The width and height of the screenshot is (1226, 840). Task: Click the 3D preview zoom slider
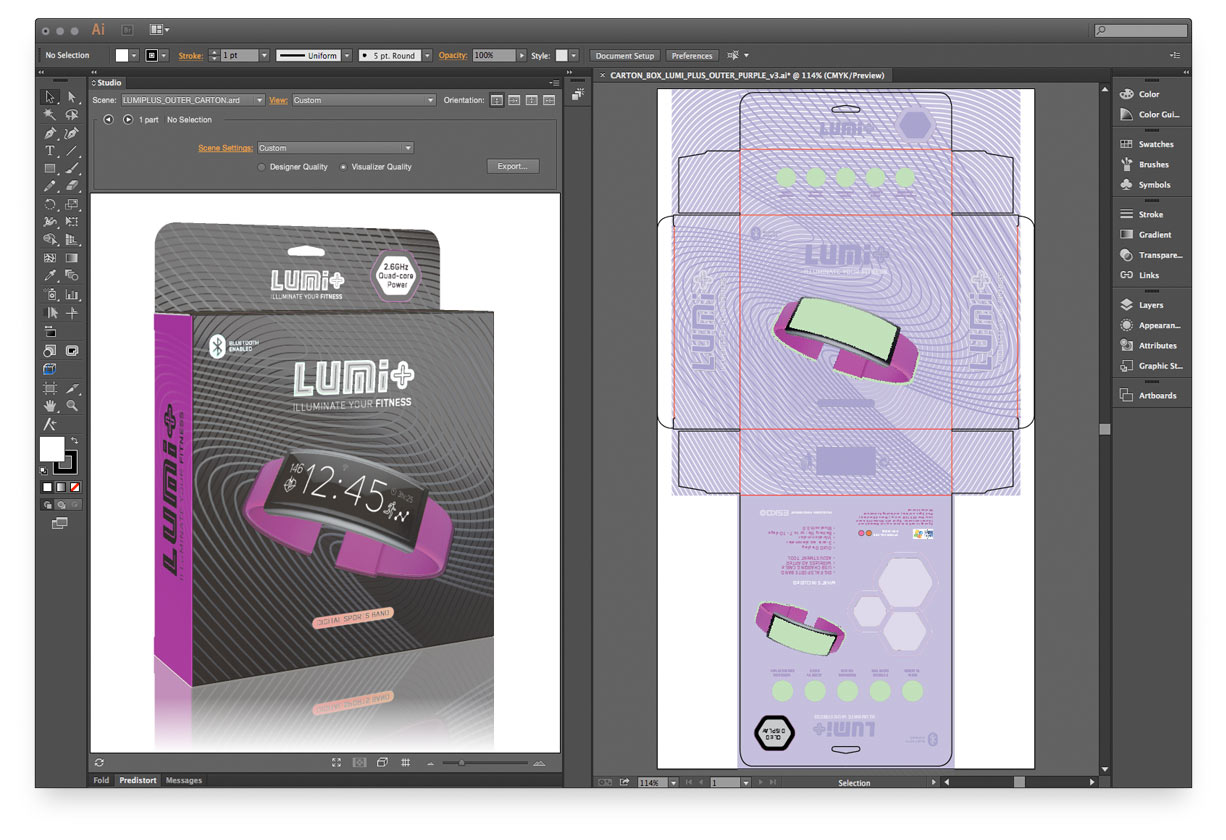[x=461, y=763]
